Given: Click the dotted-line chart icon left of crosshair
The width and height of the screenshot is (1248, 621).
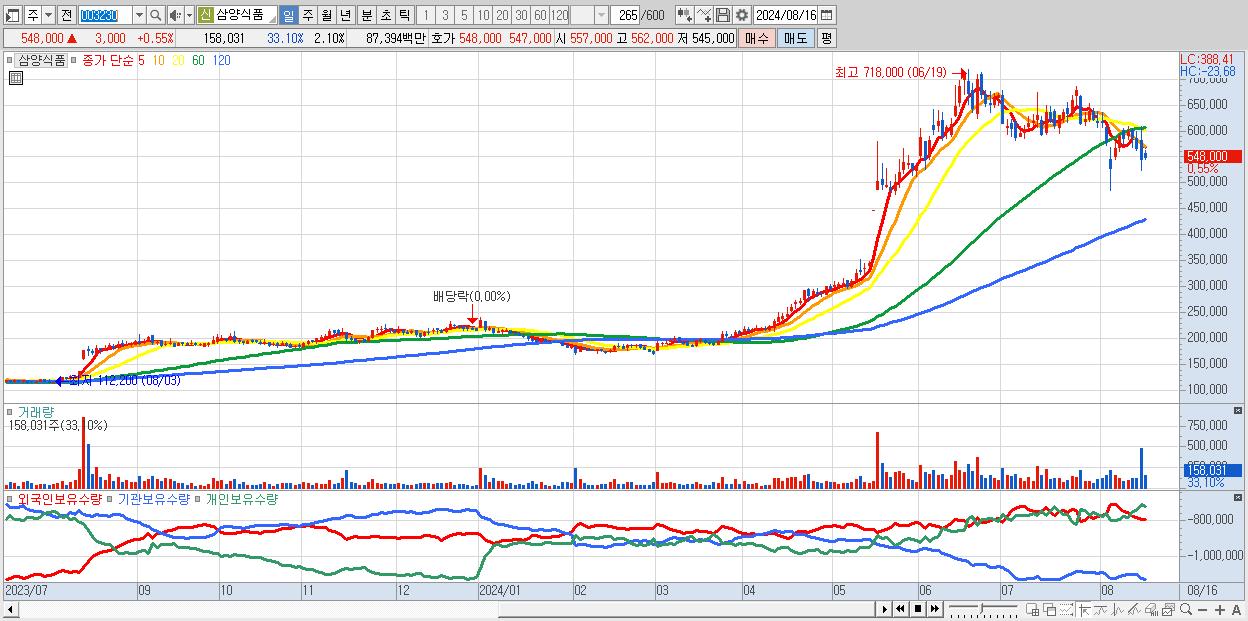Looking at the screenshot, I should [x=1066, y=609].
